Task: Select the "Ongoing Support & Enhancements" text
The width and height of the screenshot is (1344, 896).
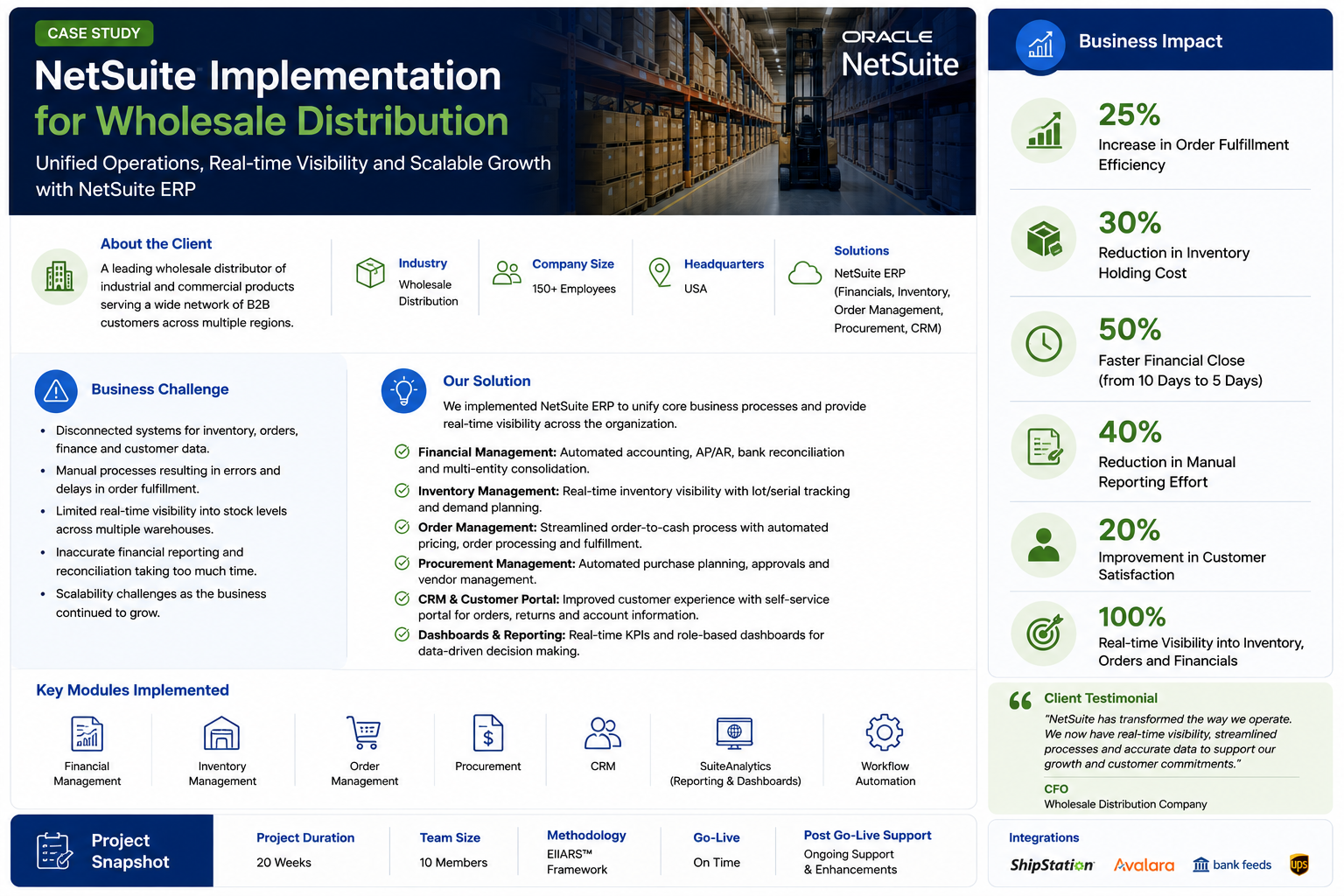Action: coord(850,862)
